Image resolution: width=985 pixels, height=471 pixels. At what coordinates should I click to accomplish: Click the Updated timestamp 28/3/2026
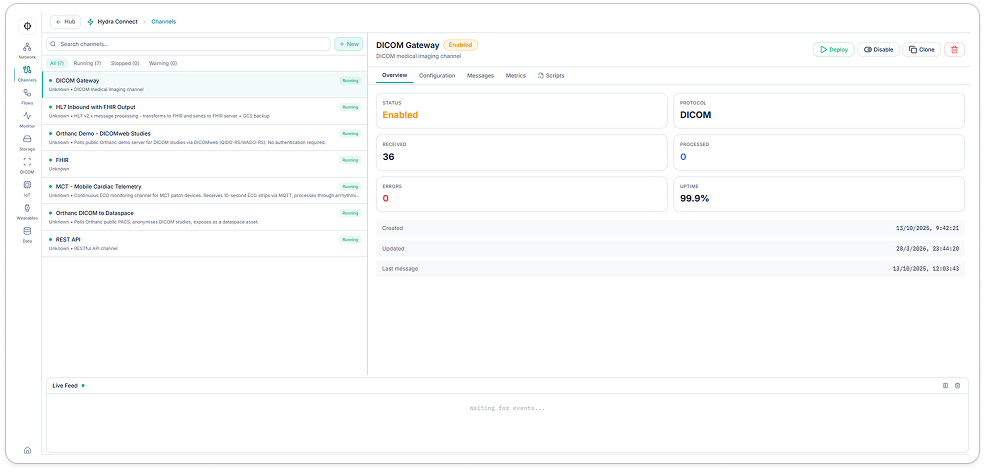pos(927,249)
